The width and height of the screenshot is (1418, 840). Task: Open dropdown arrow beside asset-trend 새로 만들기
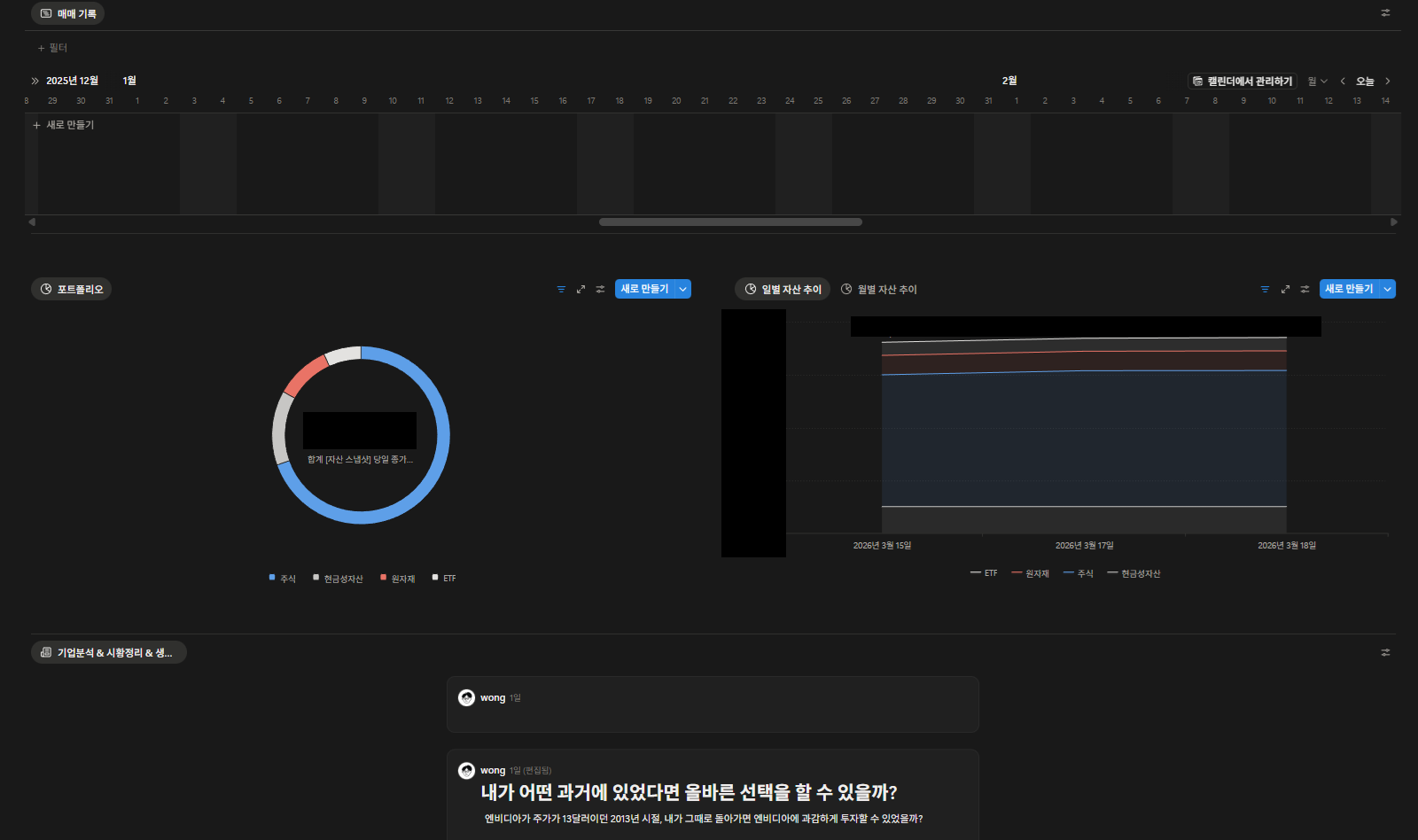pyautogui.click(x=1387, y=290)
